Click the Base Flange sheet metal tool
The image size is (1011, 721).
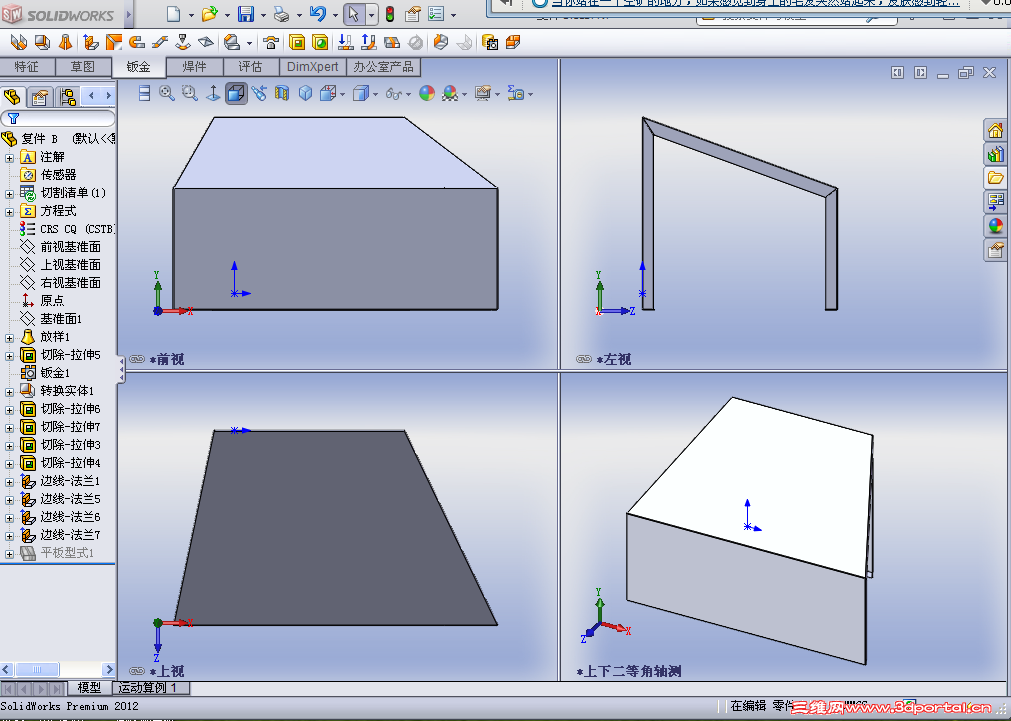coord(19,43)
